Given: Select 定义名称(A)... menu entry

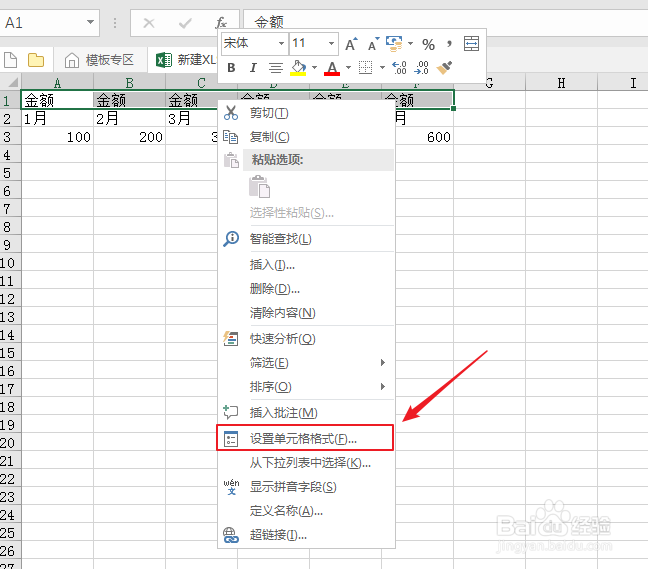Looking at the screenshot, I should 306,511.
